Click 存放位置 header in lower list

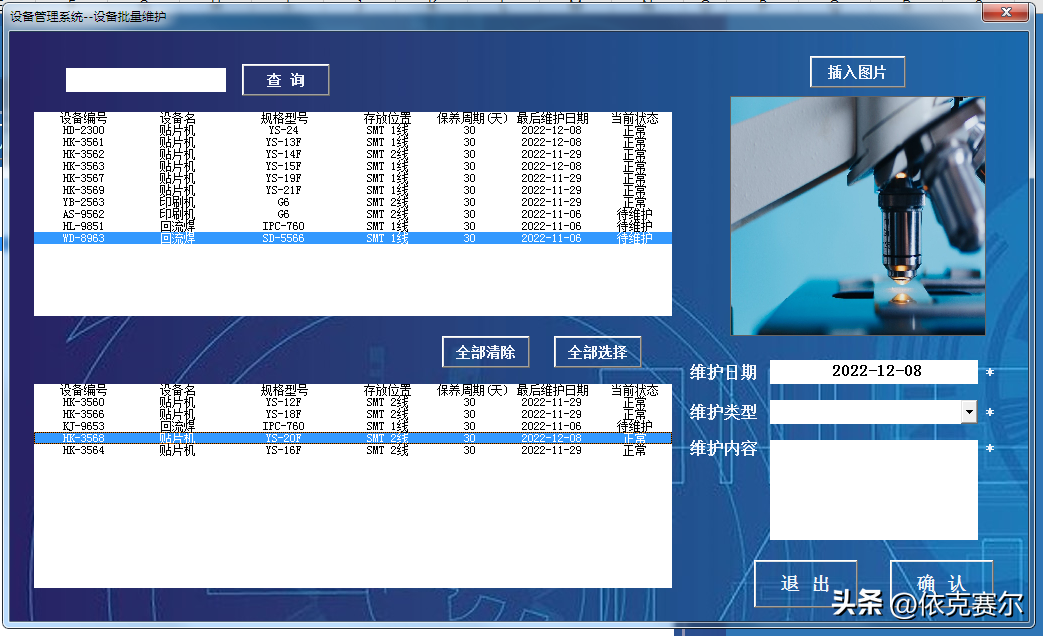387,391
